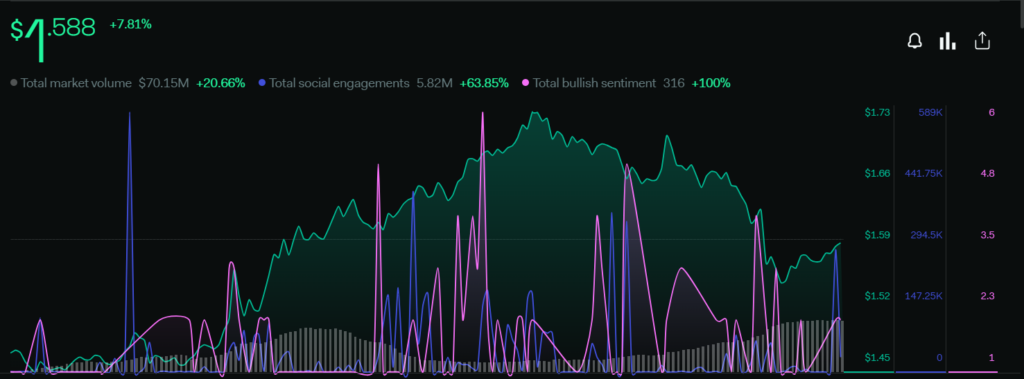Toggle Total social engagements blue legend dot
Viewport: 1024px width, 379px height.
click(x=262, y=83)
